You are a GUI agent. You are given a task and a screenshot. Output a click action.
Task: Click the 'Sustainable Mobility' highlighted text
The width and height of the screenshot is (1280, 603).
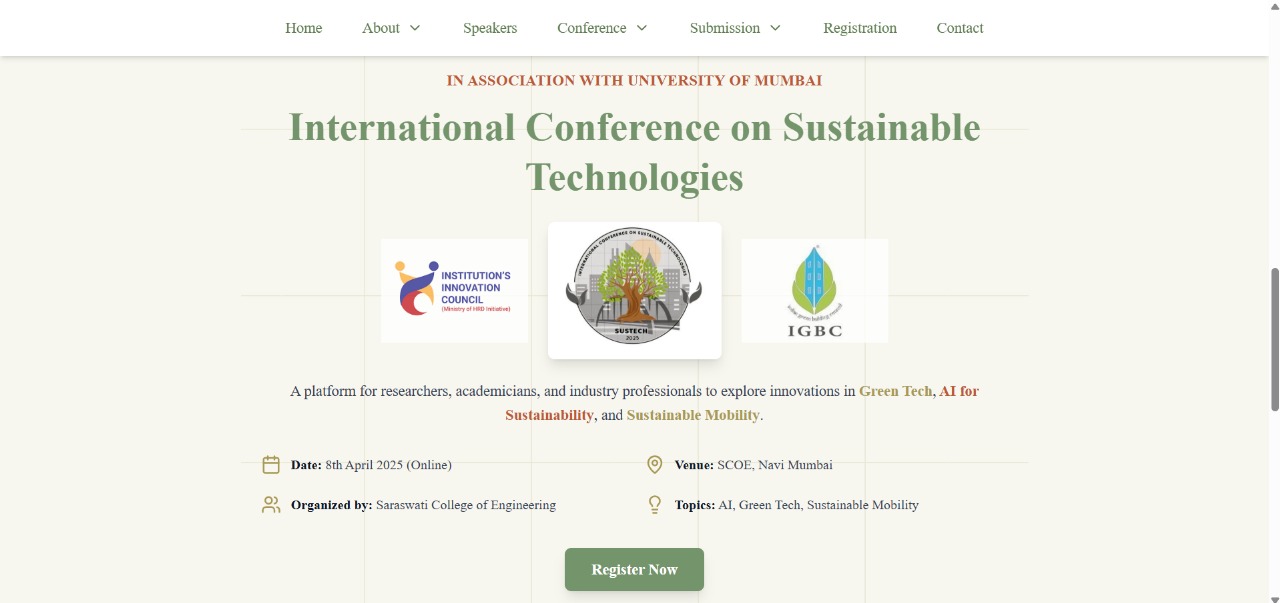pos(693,415)
